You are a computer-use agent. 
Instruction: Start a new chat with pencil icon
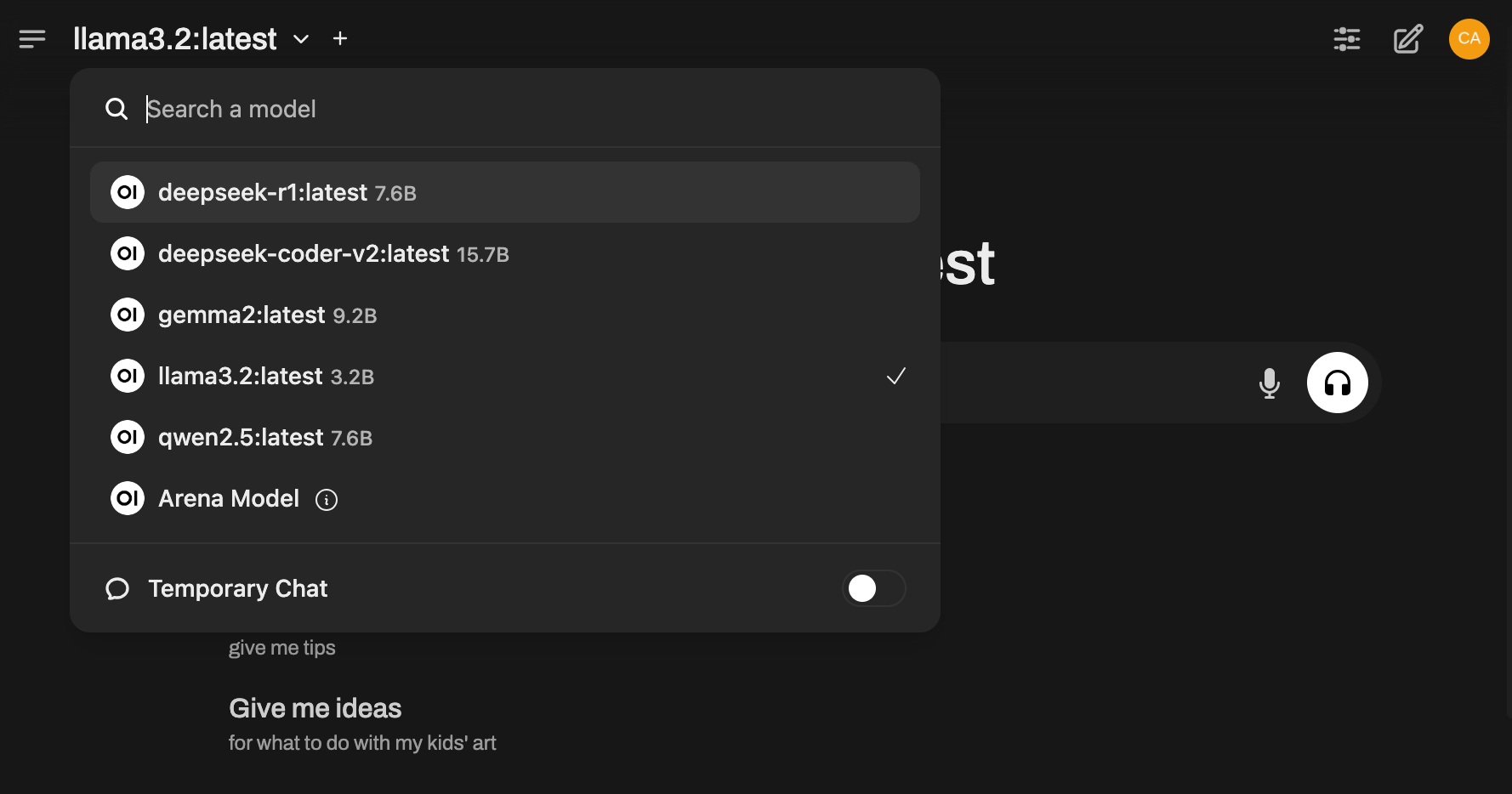pyautogui.click(x=1407, y=39)
